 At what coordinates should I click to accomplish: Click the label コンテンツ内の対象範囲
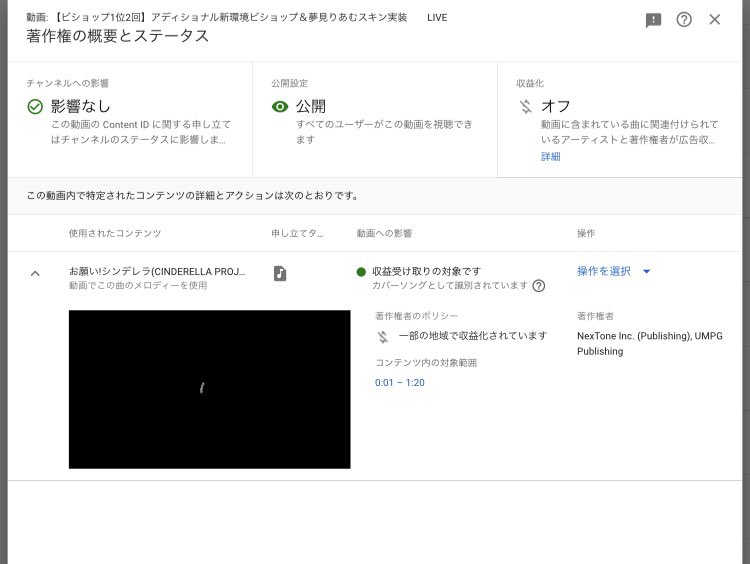point(426,363)
